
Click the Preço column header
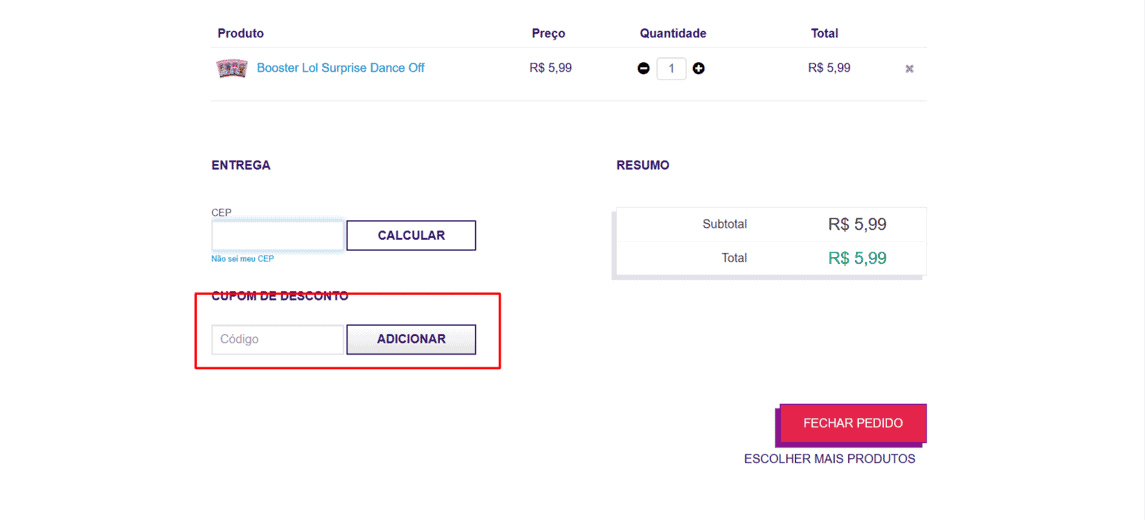coord(548,34)
